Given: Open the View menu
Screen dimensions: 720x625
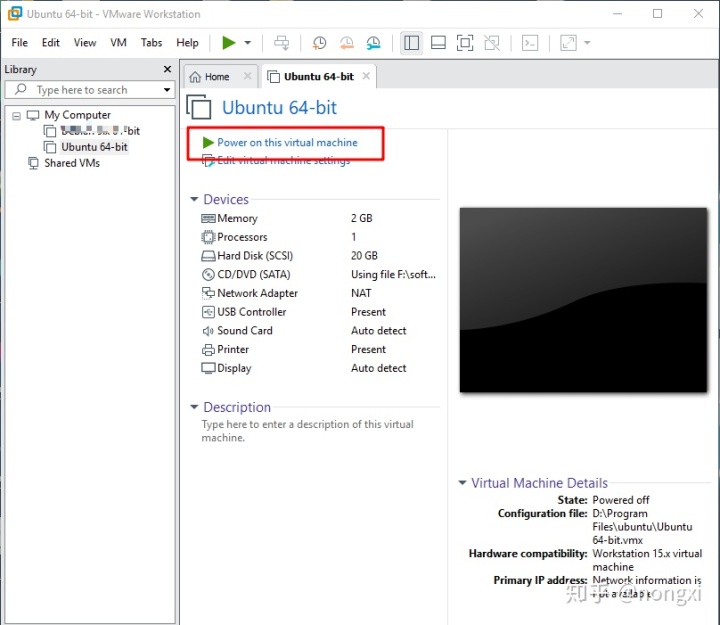Looking at the screenshot, I should click(85, 43).
